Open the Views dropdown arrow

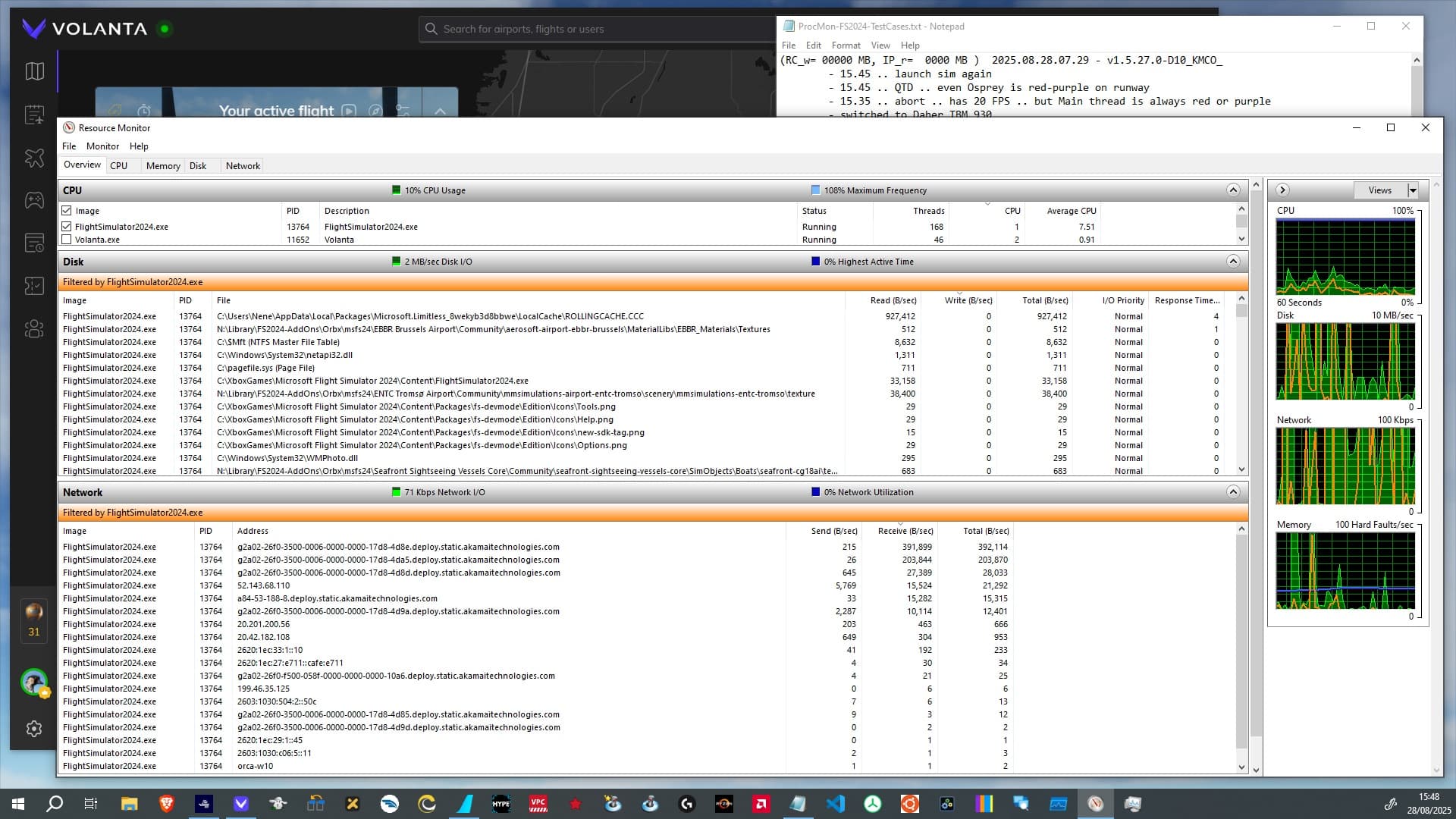[x=1413, y=190]
